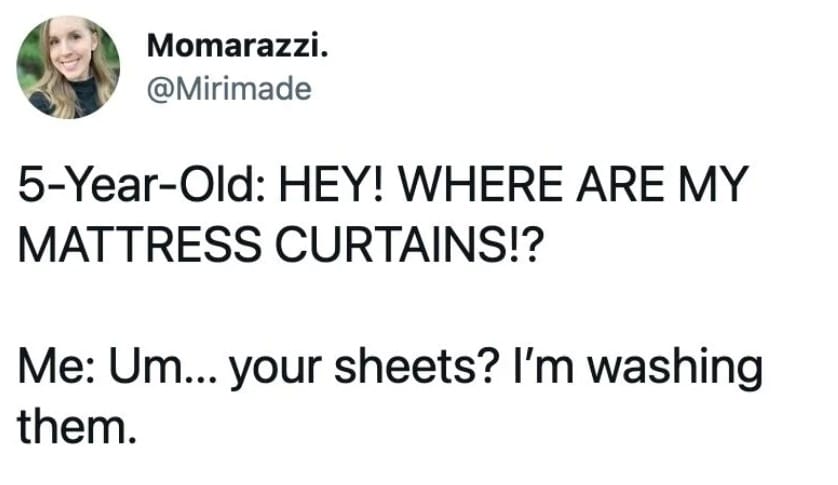Click the letter "M" starting Momarazzi
The height and width of the screenshot is (485, 838).
coord(160,47)
